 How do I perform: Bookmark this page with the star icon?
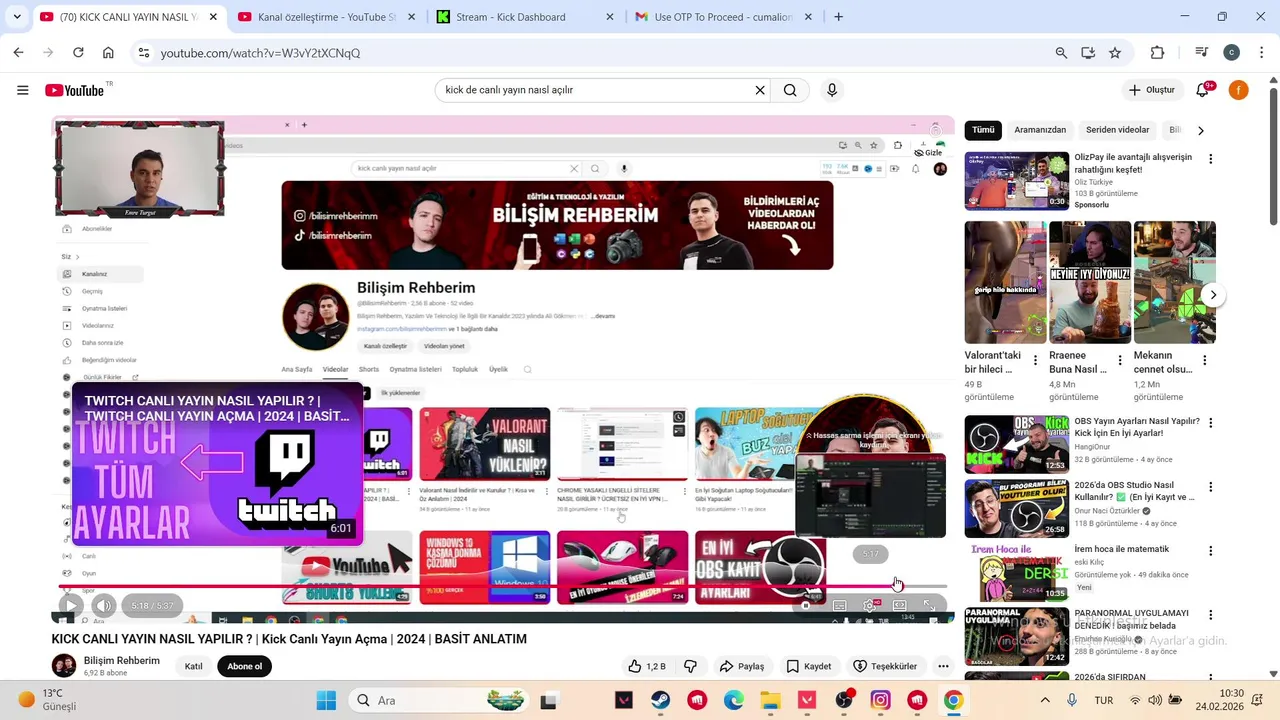click(1115, 53)
